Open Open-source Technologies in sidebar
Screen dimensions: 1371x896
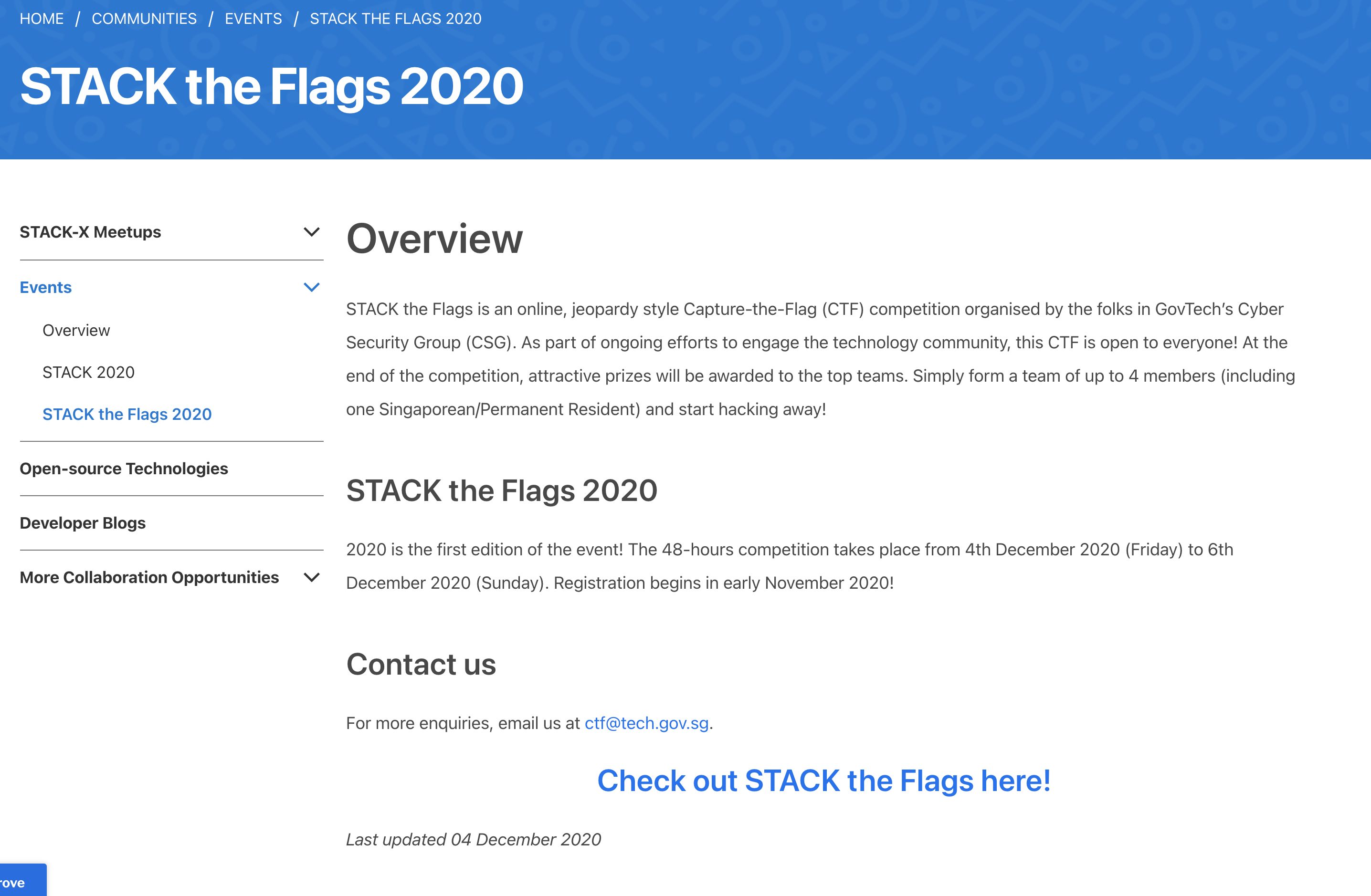point(124,469)
